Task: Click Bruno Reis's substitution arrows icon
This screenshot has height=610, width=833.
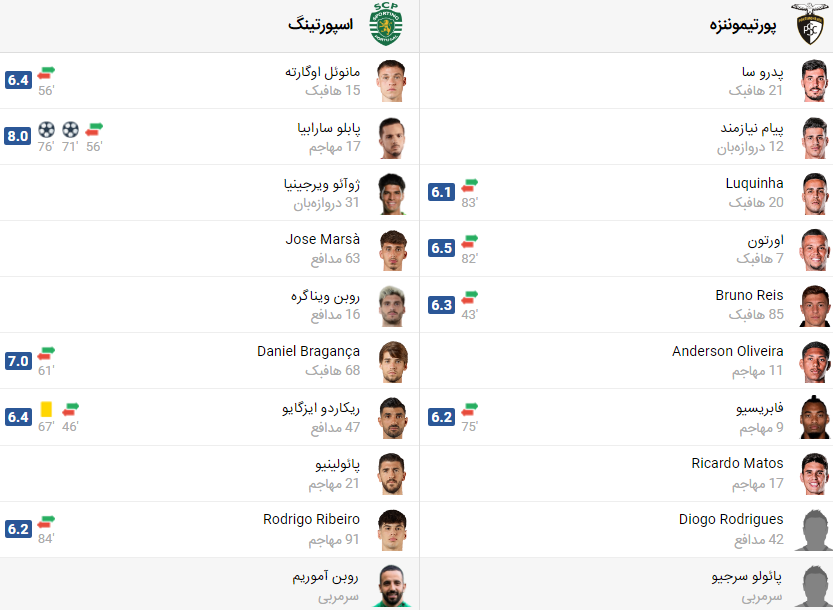Action: pos(470,297)
